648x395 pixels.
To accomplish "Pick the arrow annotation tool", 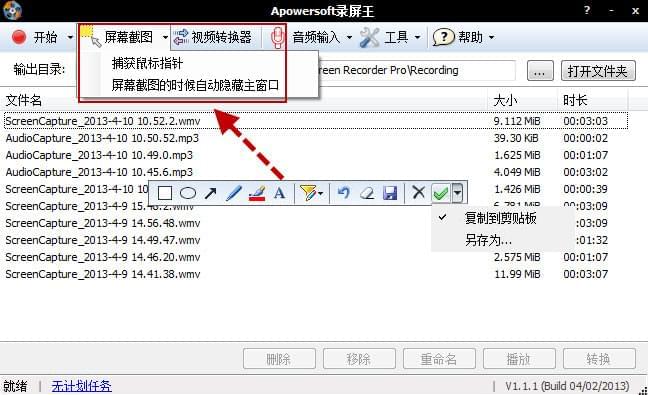I will click(x=211, y=193).
